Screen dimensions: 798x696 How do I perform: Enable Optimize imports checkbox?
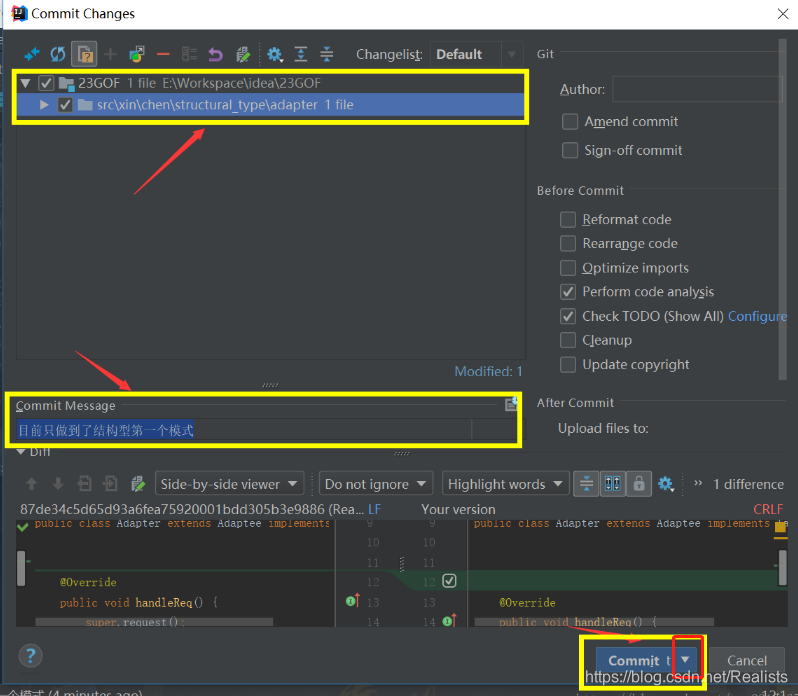pos(568,268)
